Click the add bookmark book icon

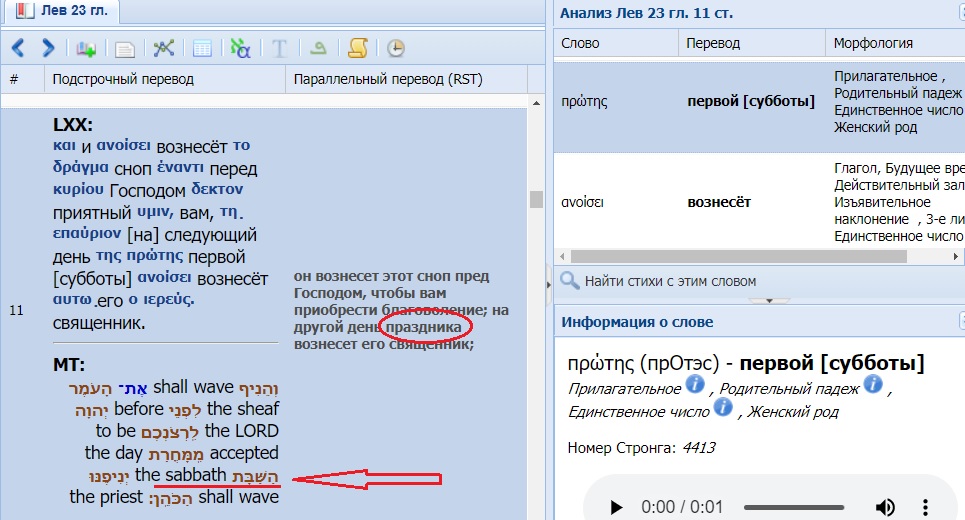86,47
